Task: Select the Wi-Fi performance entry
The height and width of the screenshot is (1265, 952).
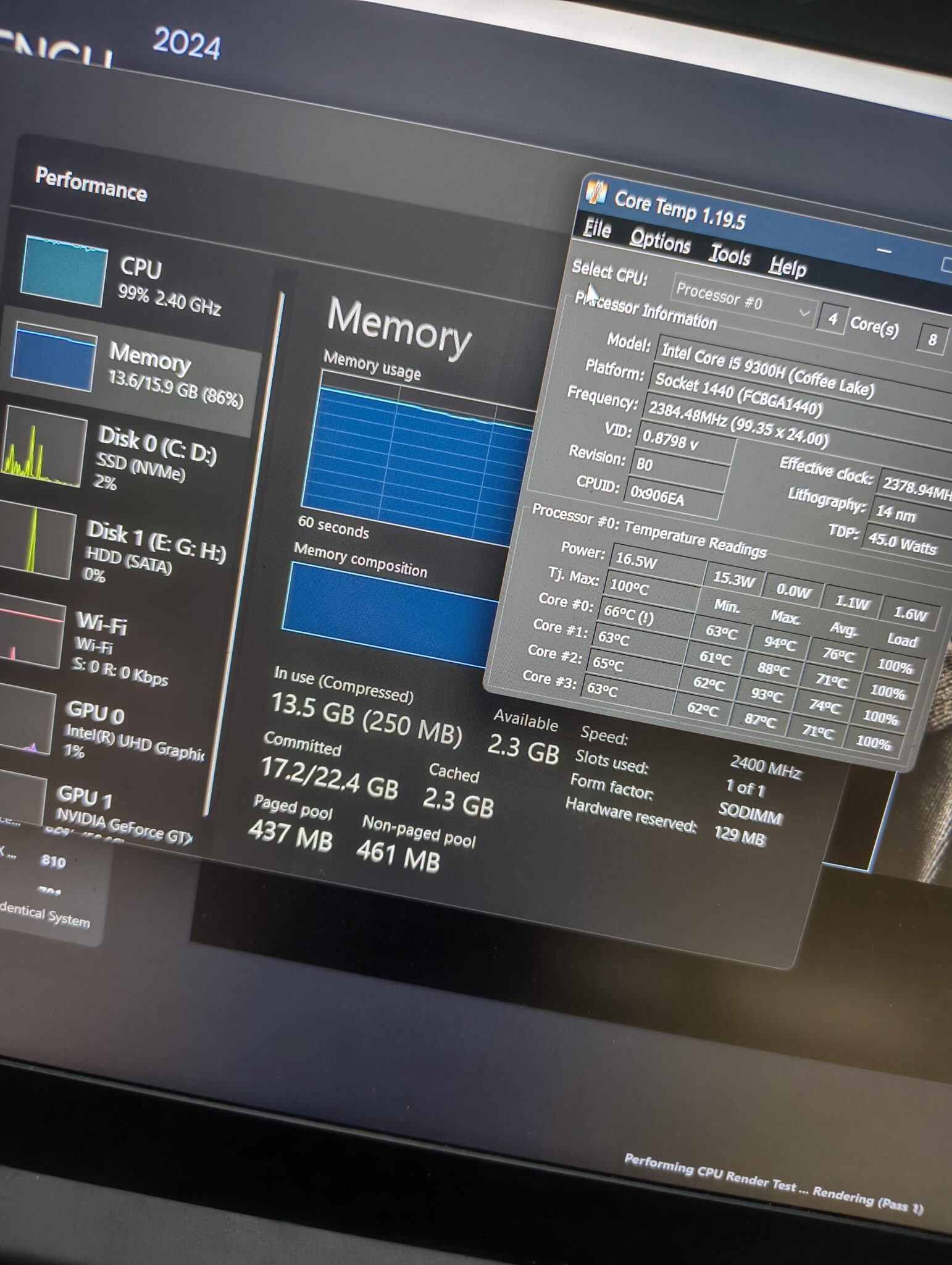Action: point(93,645)
